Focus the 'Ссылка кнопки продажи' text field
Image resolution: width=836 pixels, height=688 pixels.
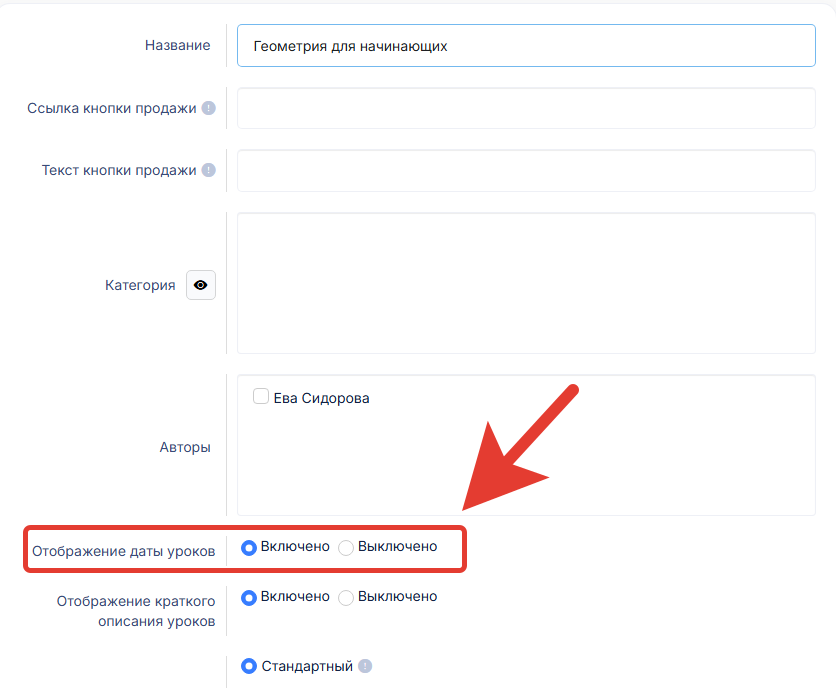[526, 108]
